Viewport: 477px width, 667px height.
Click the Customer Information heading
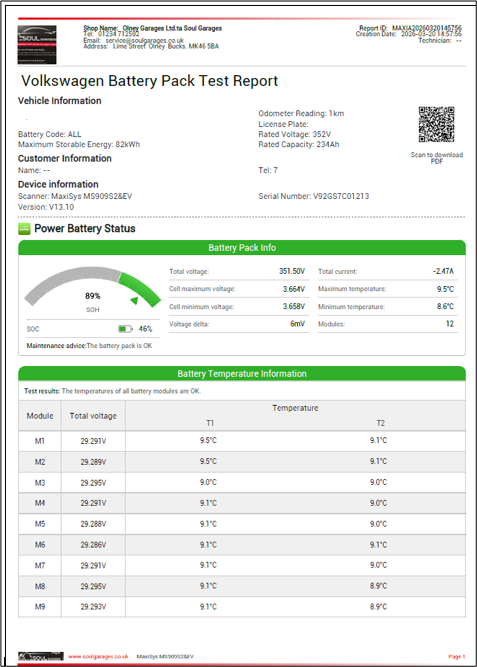(x=65, y=158)
